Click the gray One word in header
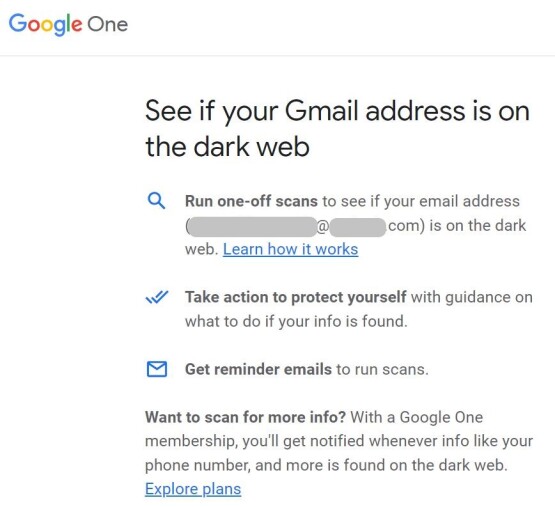 (x=108, y=25)
